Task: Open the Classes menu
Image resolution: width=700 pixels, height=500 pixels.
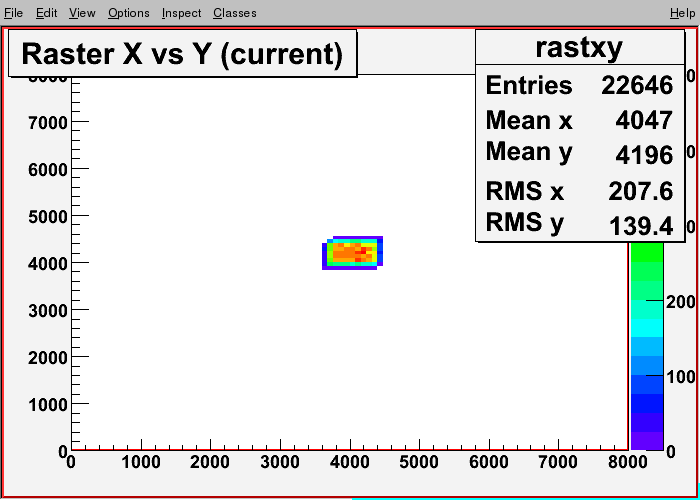Action: pos(234,13)
